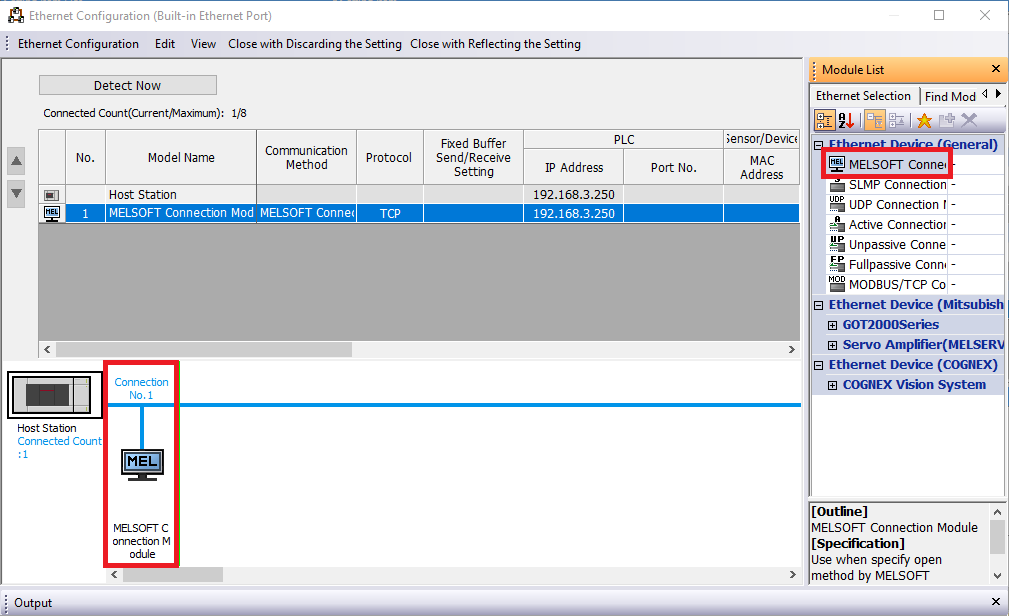Click the MAC Address column header
Viewport: 1009px width, 616px height.
point(762,167)
